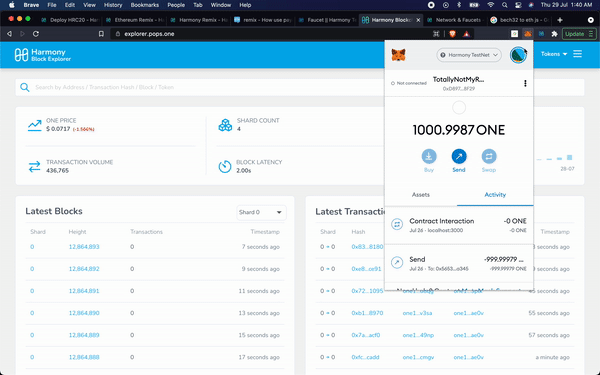The image size is (600, 375).
Task: Click transaction hash 0xb1...8970
Action: 367,313
